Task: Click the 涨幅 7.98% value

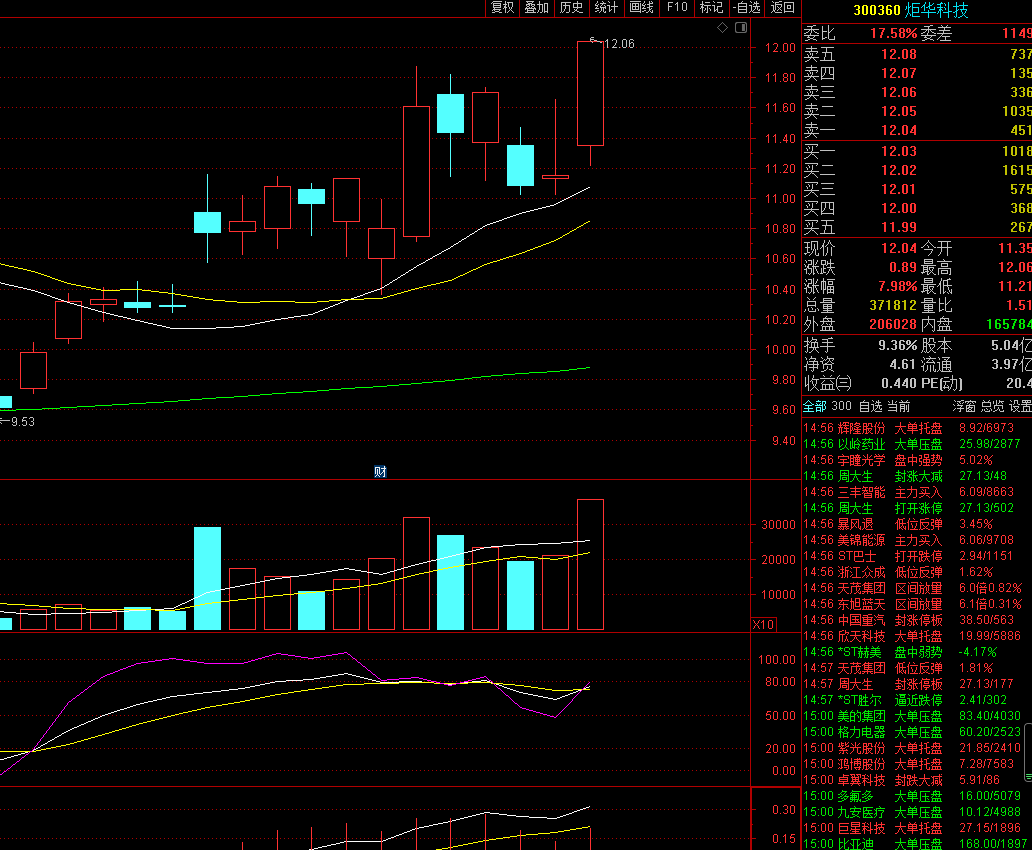Action: 897,286
